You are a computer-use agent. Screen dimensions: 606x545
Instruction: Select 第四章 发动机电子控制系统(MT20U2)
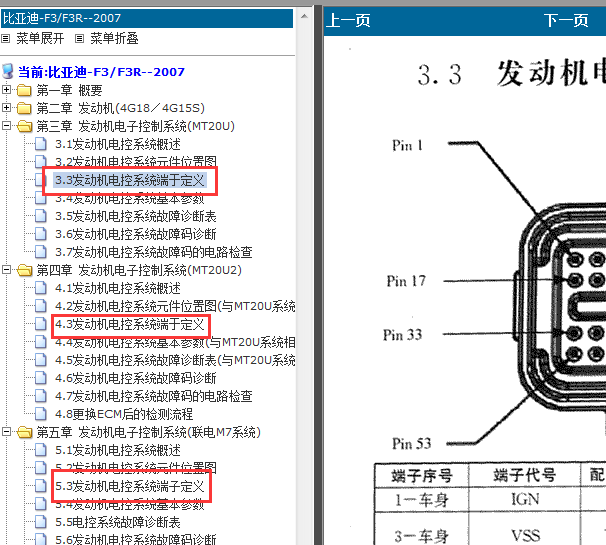click(139, 270)
